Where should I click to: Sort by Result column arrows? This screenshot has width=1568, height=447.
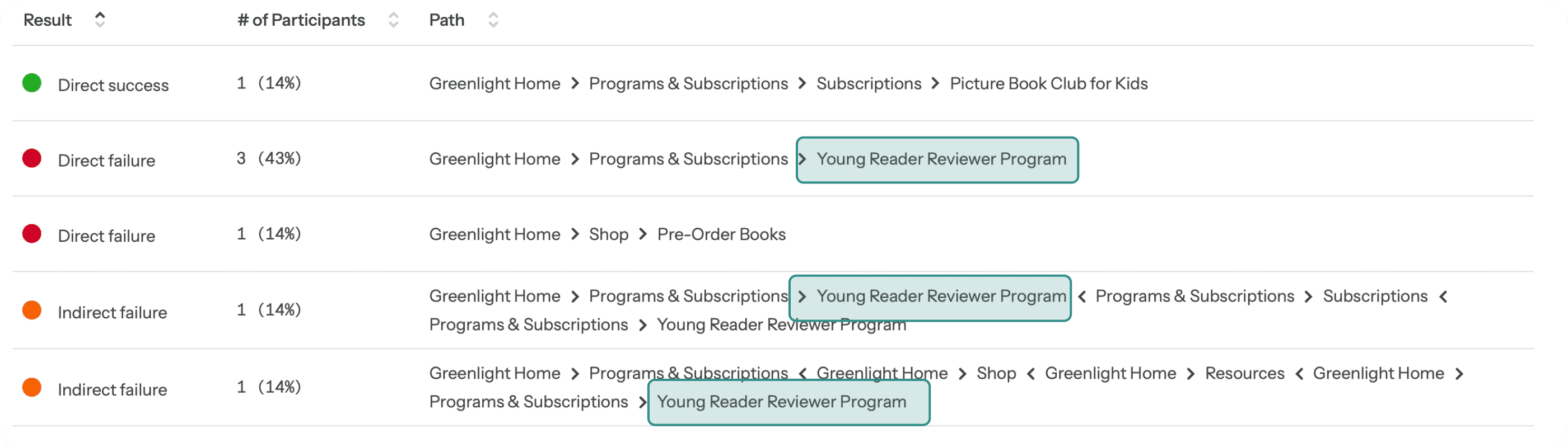(100, 20)
